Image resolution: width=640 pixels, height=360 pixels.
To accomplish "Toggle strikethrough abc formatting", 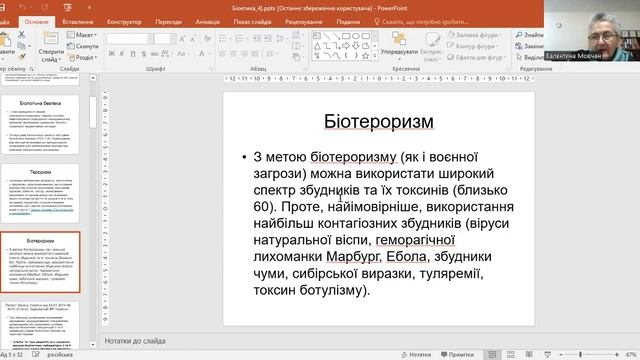I will click(154, 53).
